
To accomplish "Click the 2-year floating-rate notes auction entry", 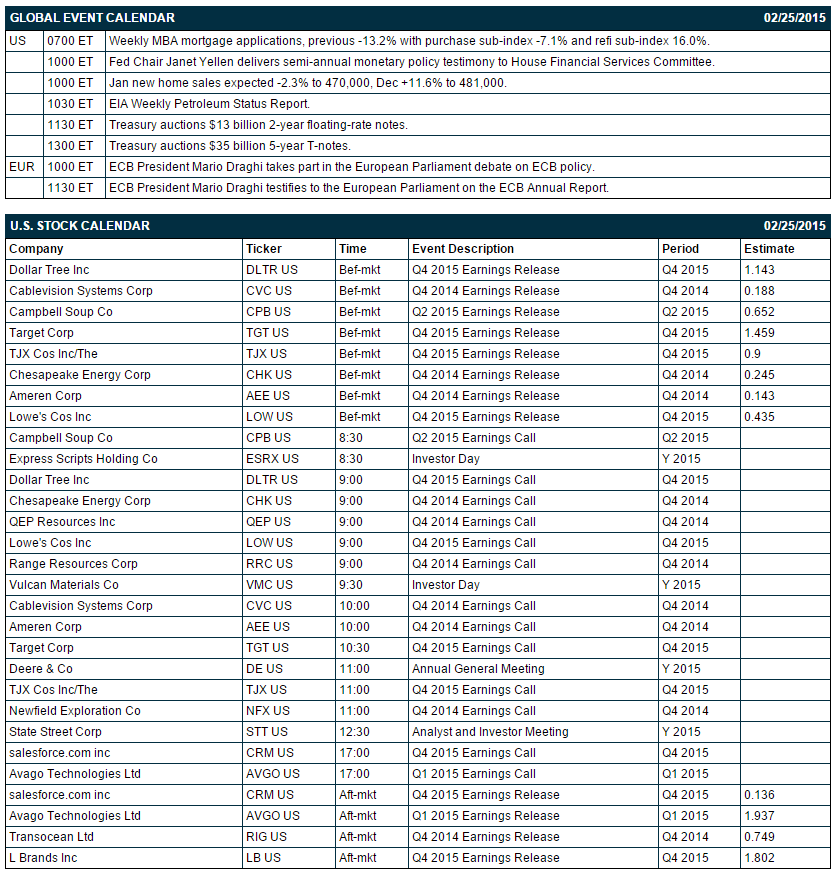I will tap(258, 125).
